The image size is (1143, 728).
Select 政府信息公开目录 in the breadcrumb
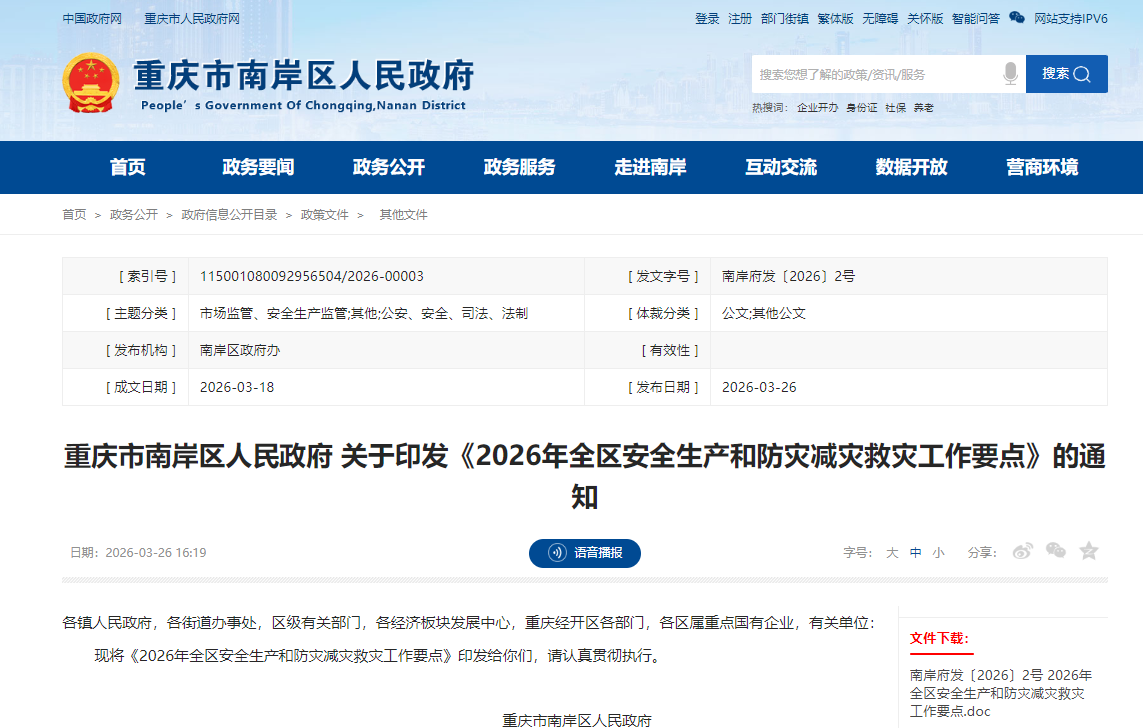click(229, 215)
